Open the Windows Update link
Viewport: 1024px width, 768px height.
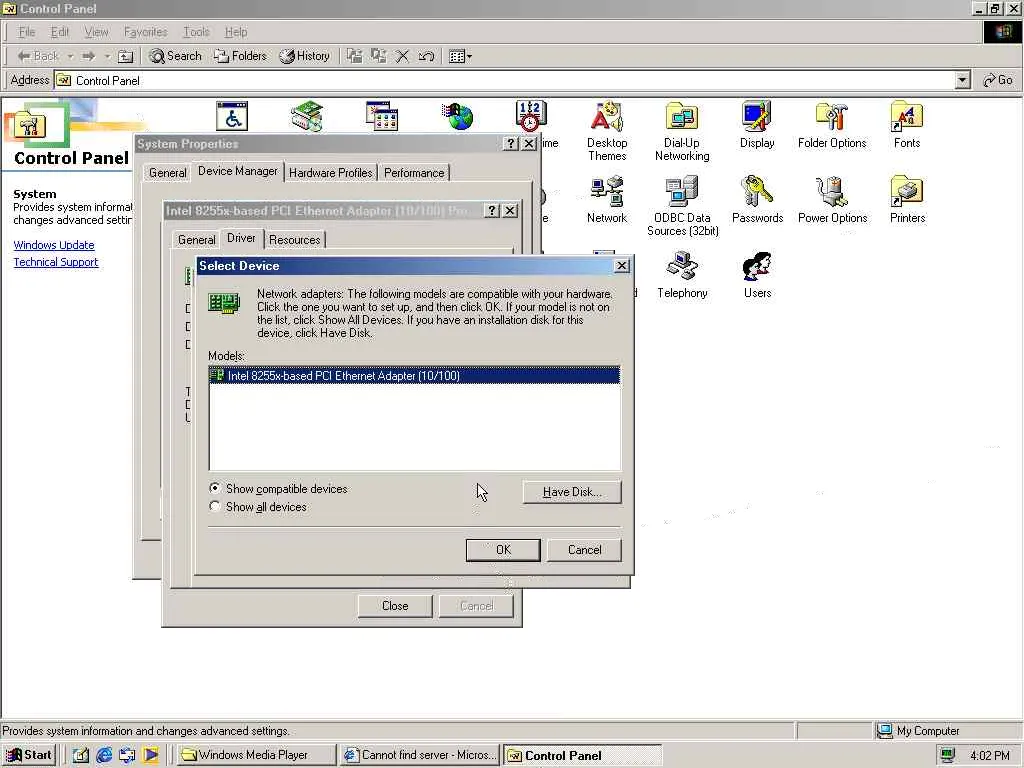click(x=54, y=245)
